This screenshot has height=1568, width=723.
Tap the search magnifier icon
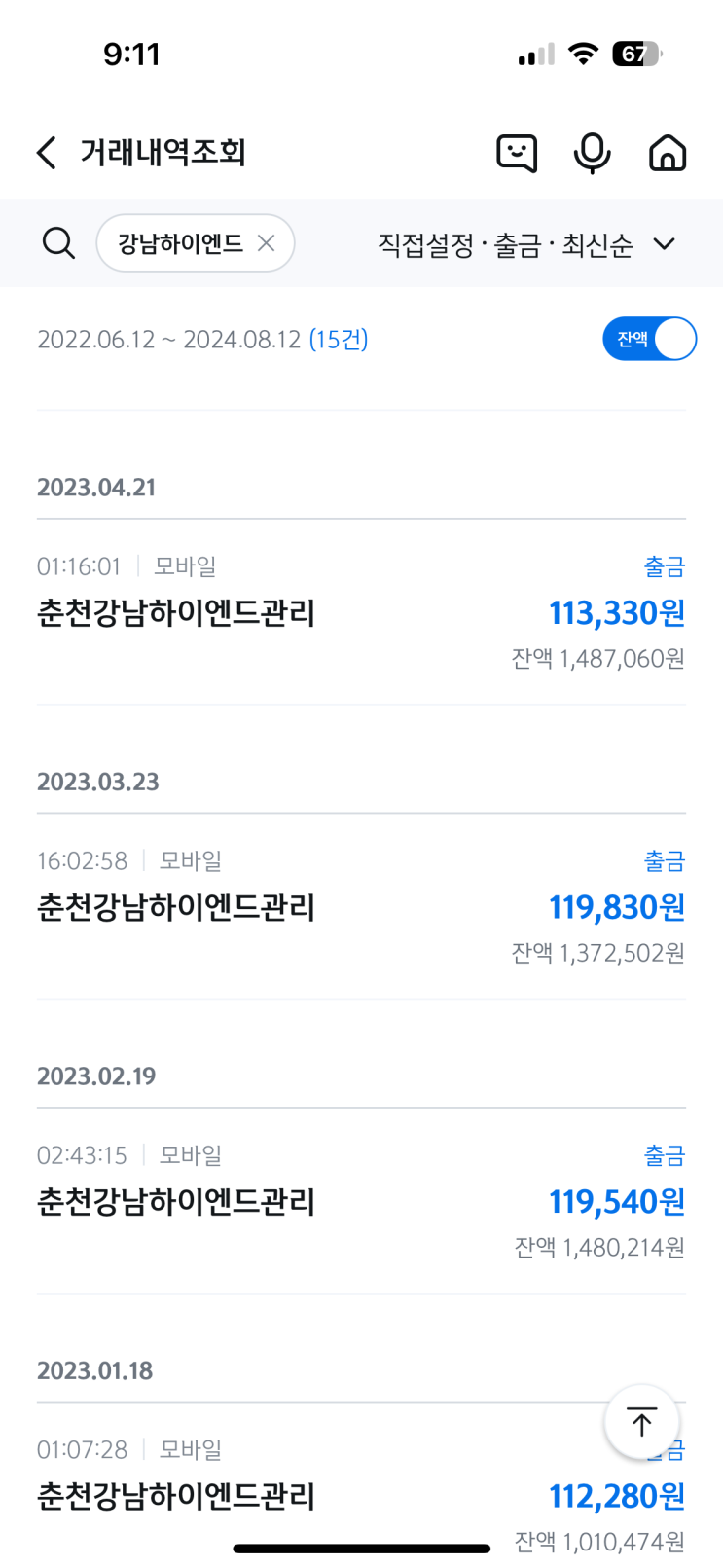point(58,243)
